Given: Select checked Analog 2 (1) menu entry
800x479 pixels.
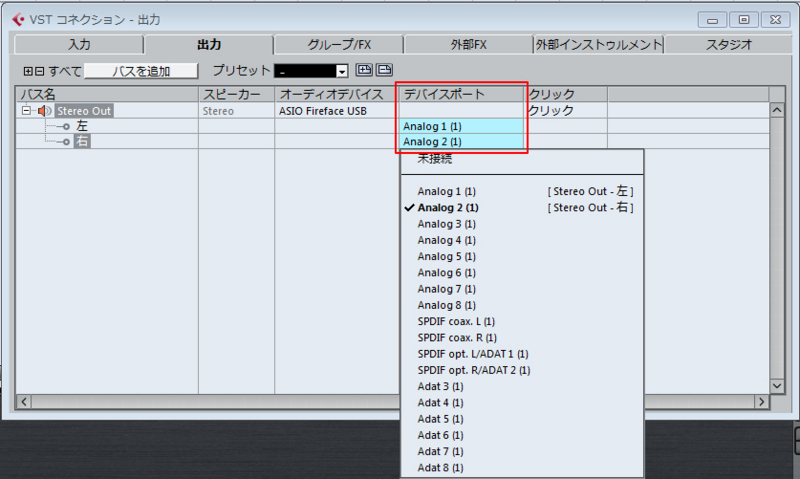Looking at the screenshot, I should [522, 208].
